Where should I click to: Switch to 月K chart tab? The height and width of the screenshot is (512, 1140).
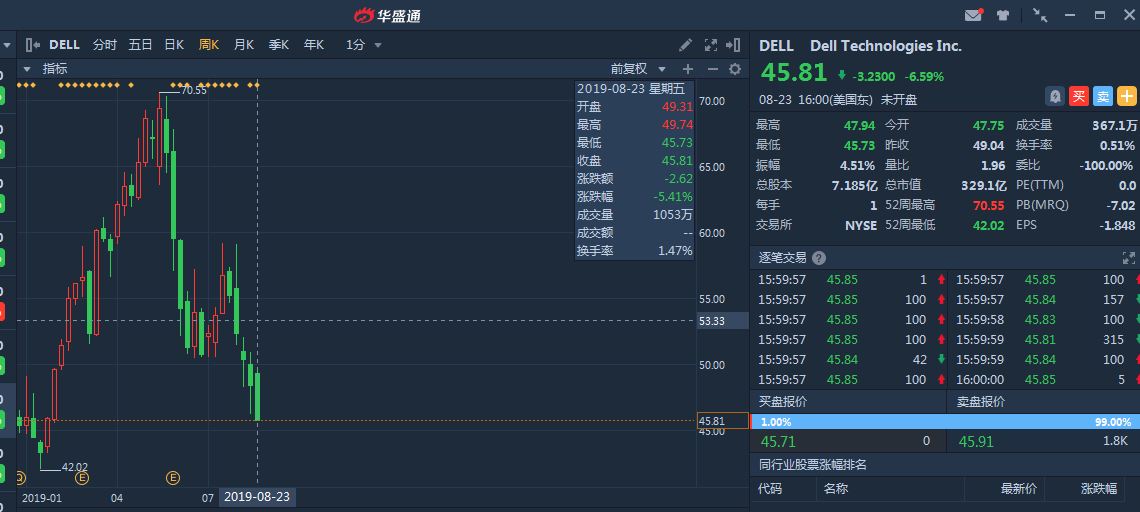[x=244, y=45]
